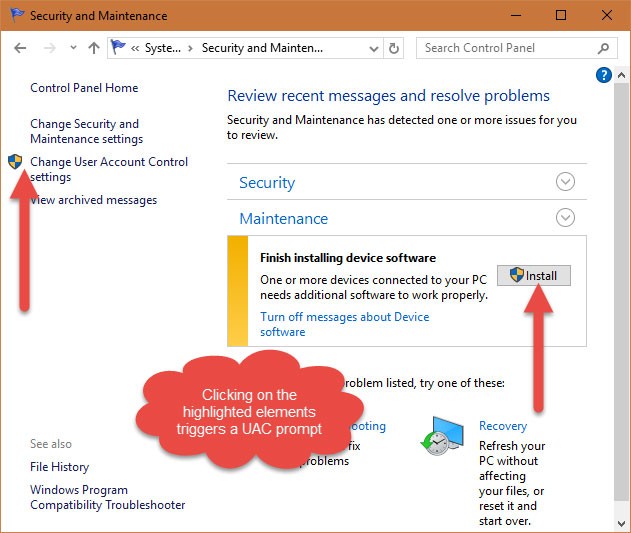
Task: Close the Security and Maintenance window
Action: (606, 15)
